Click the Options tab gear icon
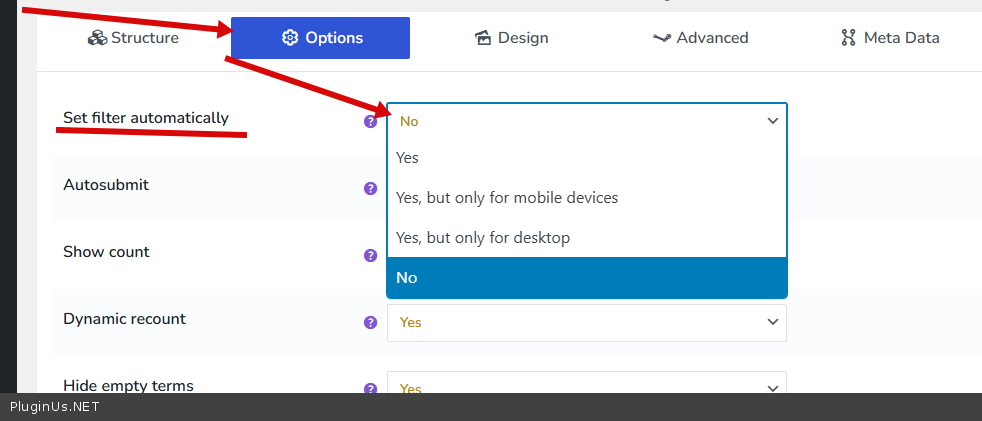The height and width of the screenshot is (421, 982). pos(290,38)
